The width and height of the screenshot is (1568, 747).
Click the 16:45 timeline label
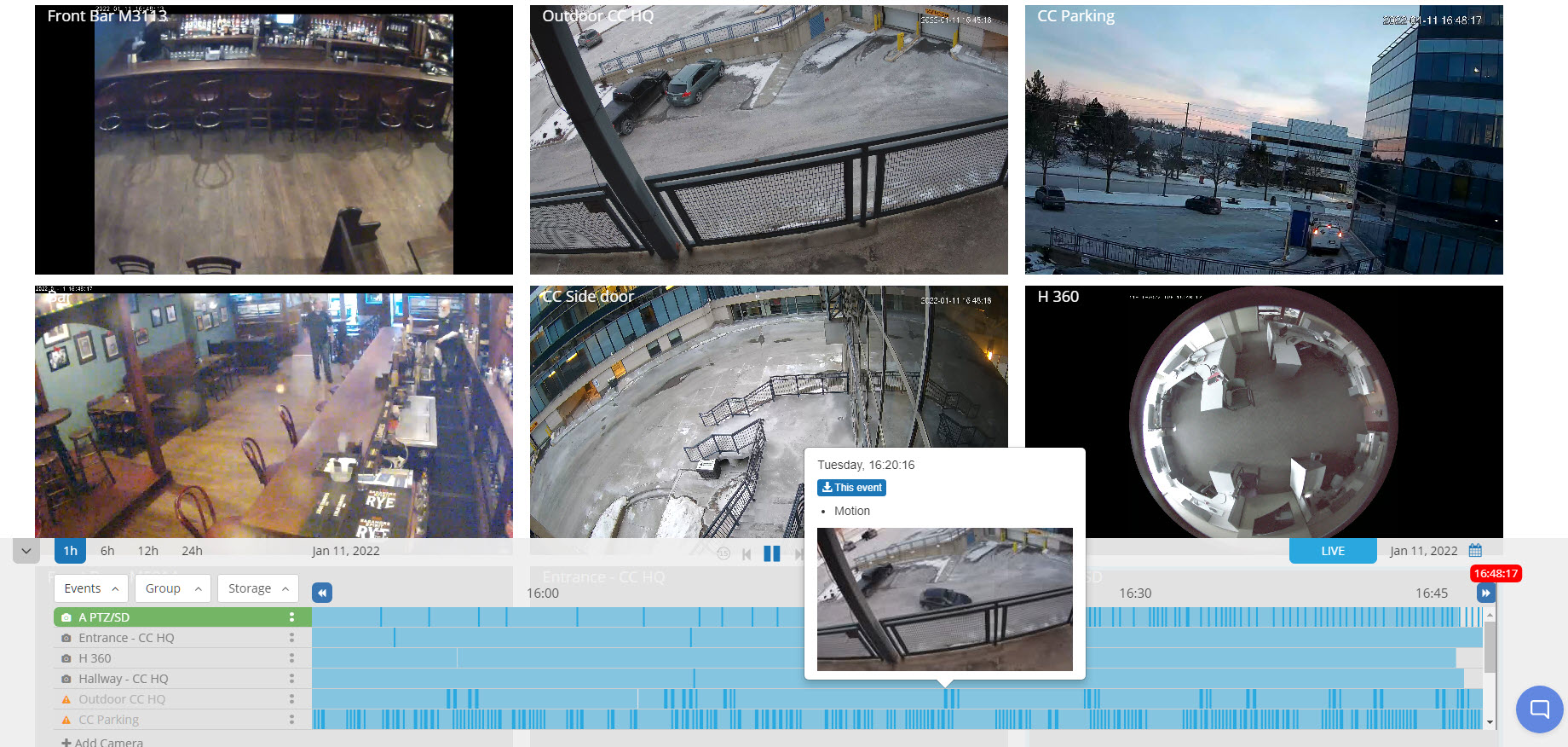[x=1432, y=594]
